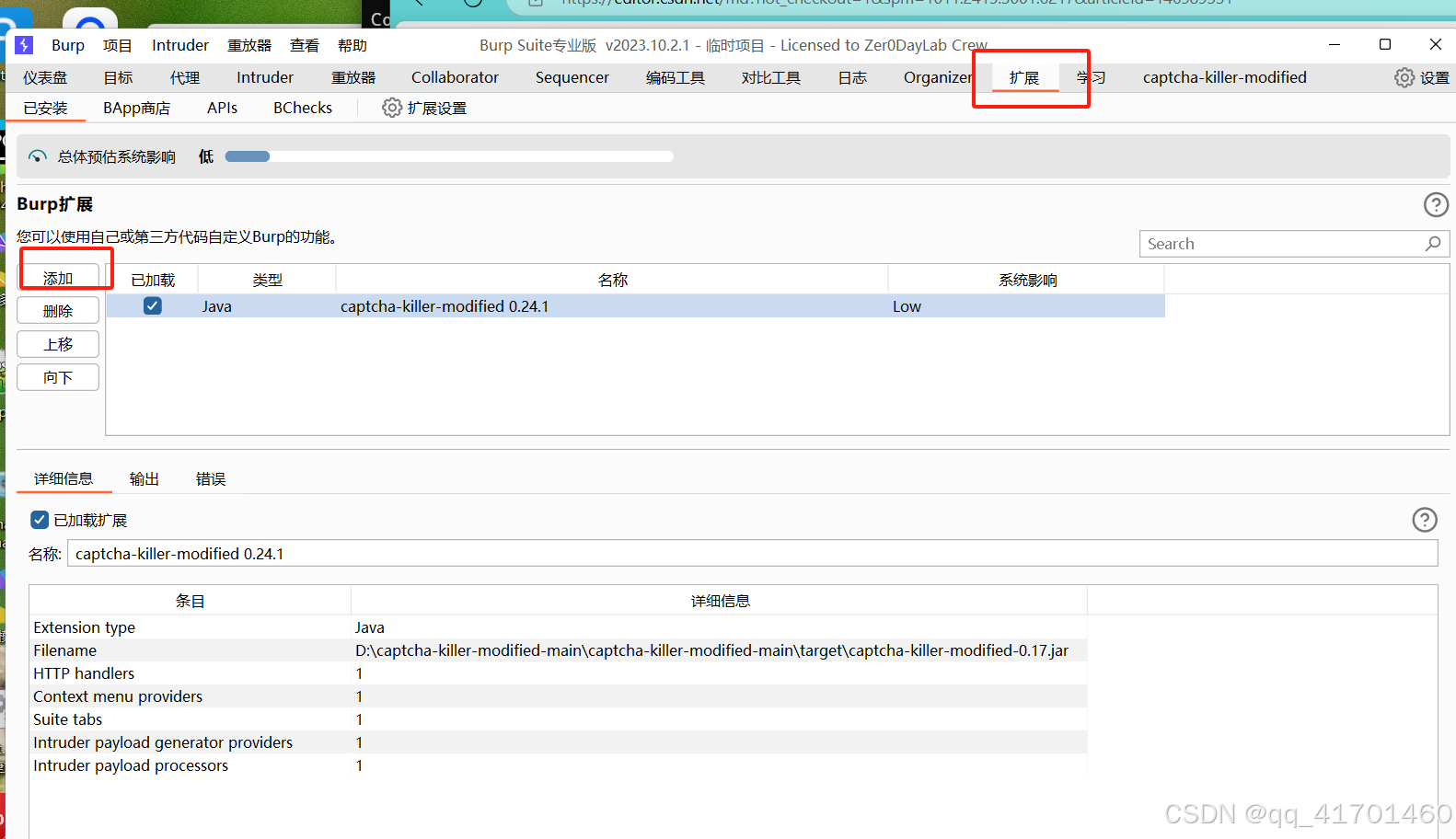Click the Burp Suite logo icon
The width and height of the screenshot is (1456, 839).
tap(24, 45)
